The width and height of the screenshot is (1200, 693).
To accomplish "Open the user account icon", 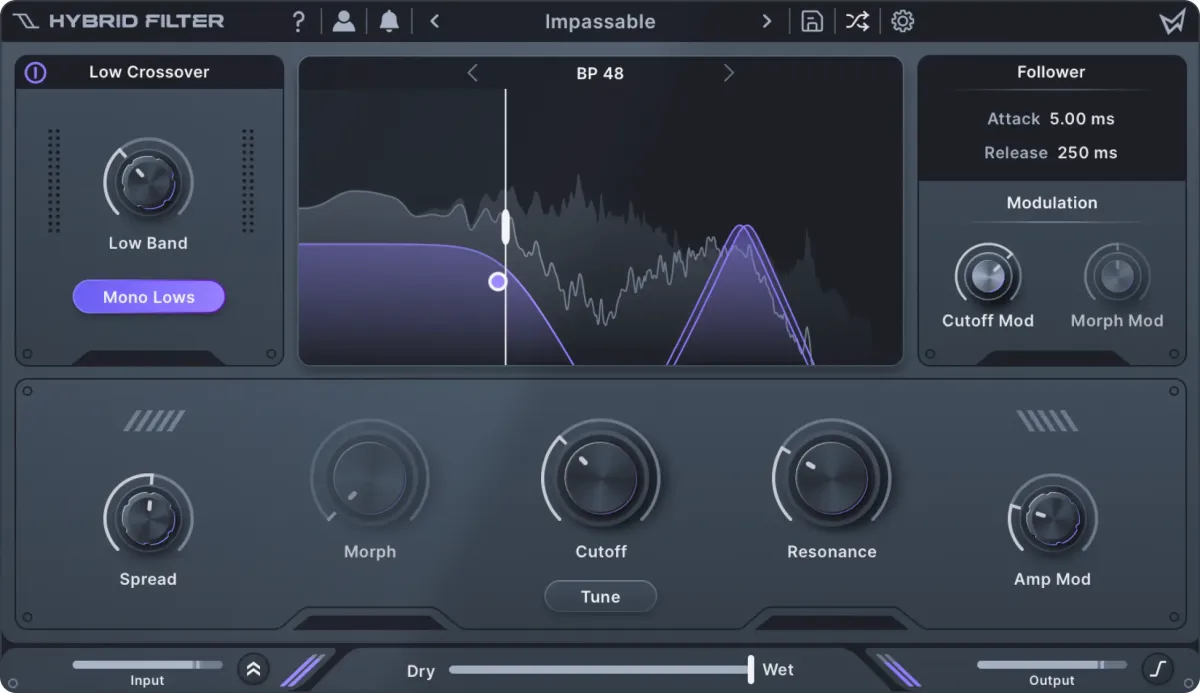I will click(x=344, y=22).
